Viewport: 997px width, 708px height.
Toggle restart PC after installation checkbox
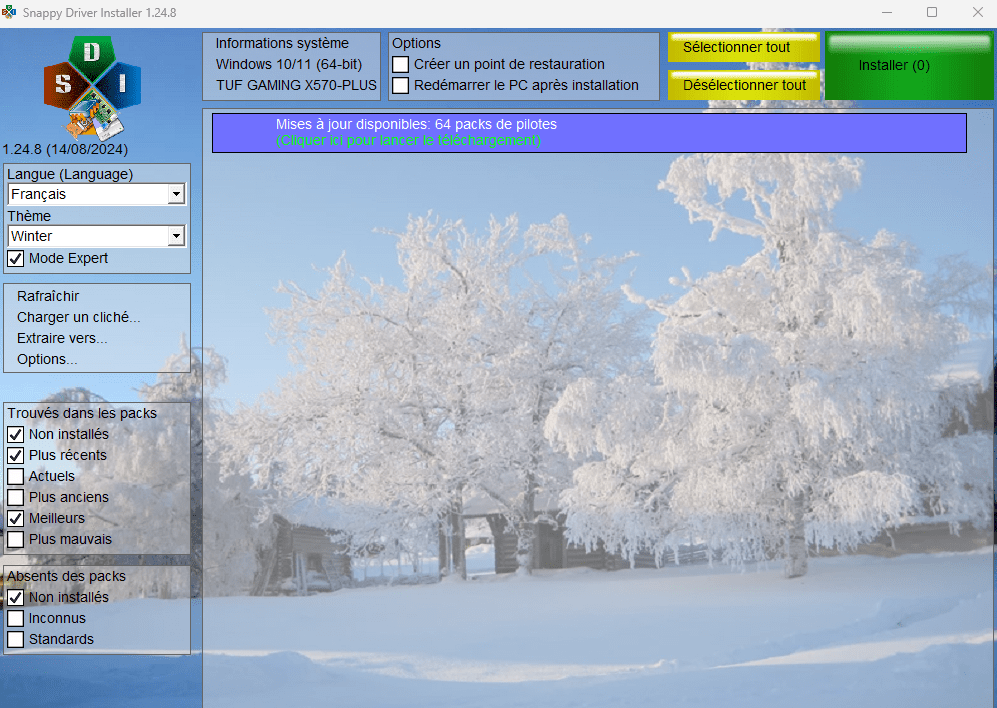401,86
